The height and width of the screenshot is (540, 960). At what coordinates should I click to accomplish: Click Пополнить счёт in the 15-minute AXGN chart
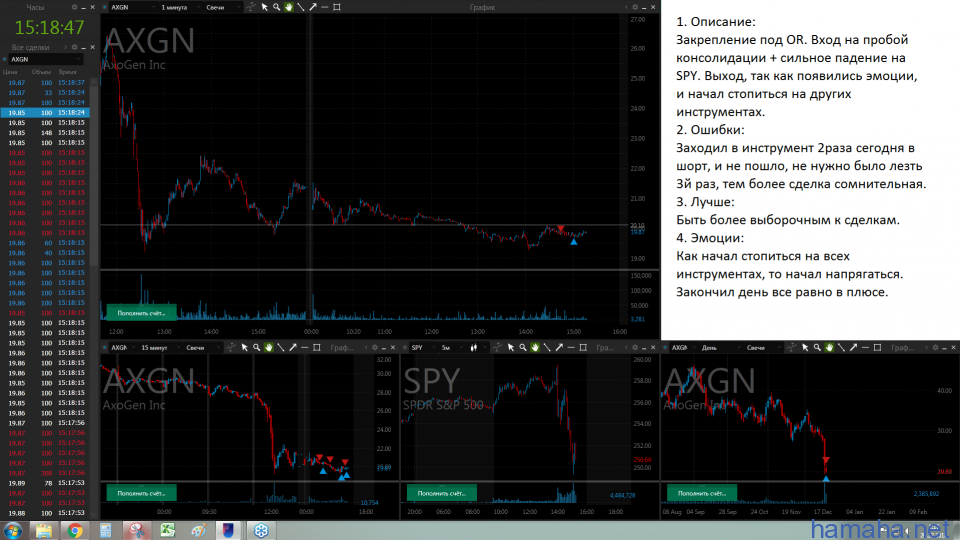pyautogui.click(x=141, y=492)
